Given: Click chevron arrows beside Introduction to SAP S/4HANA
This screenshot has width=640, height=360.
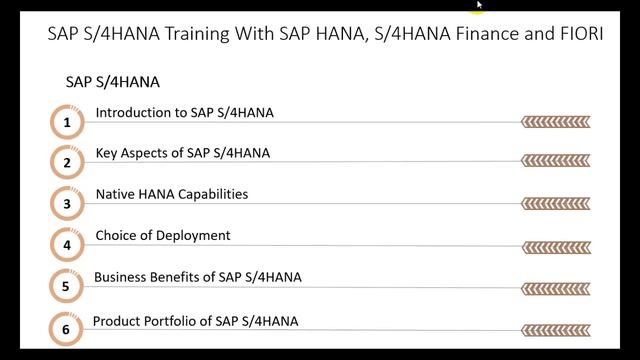Looking at the screenshot, I should 556,122.
